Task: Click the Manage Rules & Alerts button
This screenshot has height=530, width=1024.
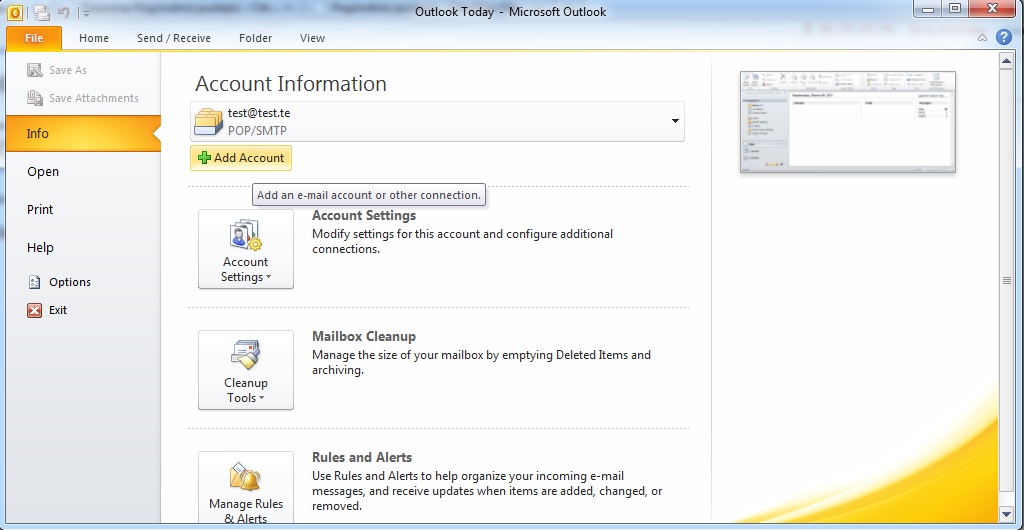Action: pyautogui.click(x=246, y=488)
